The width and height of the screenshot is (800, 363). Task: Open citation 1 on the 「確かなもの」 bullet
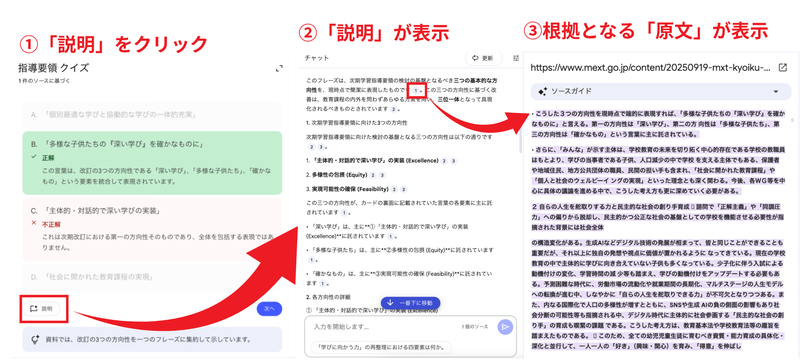pos(323,283)
